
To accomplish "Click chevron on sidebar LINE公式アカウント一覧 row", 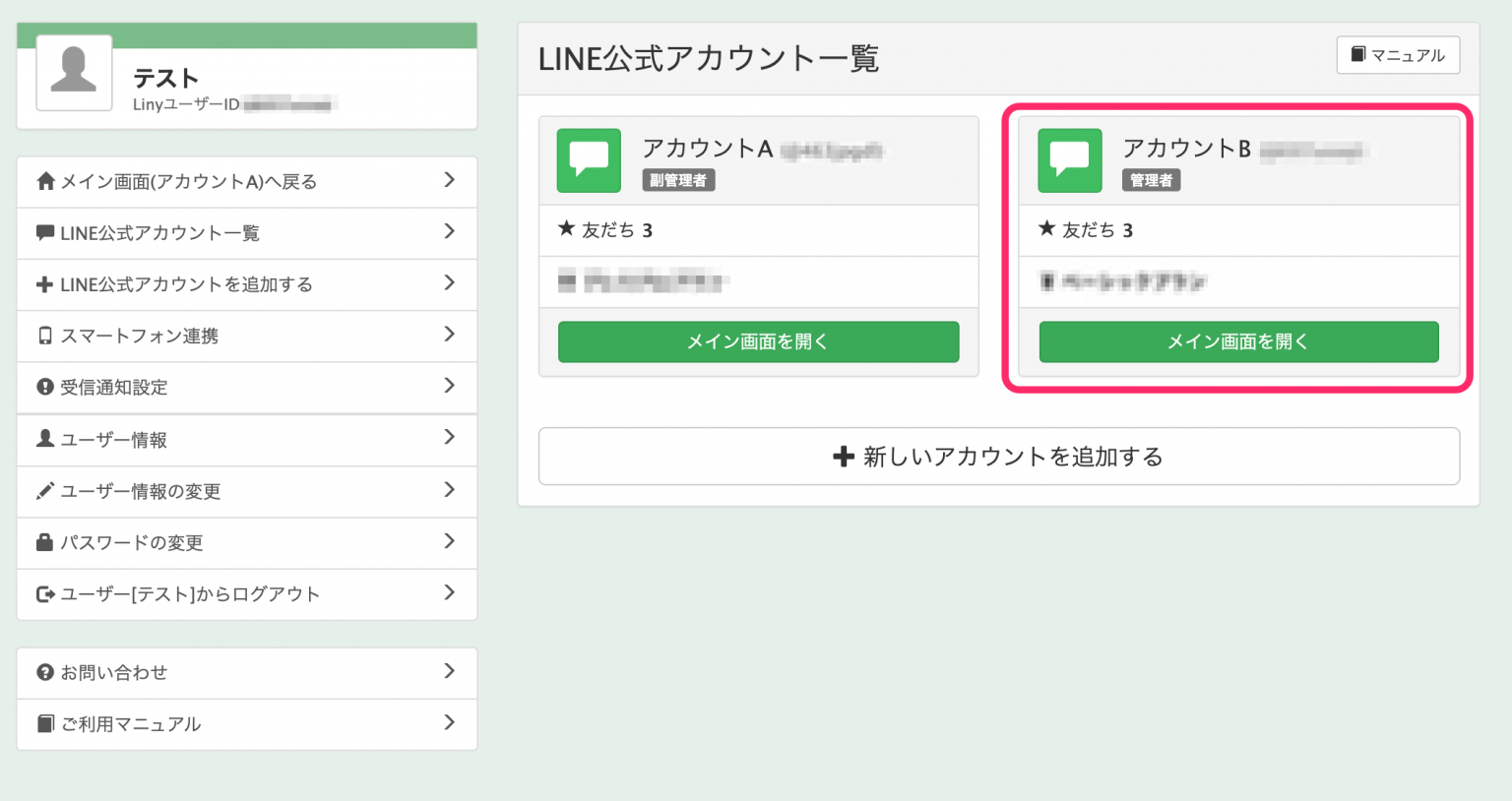I will [450, 231].
